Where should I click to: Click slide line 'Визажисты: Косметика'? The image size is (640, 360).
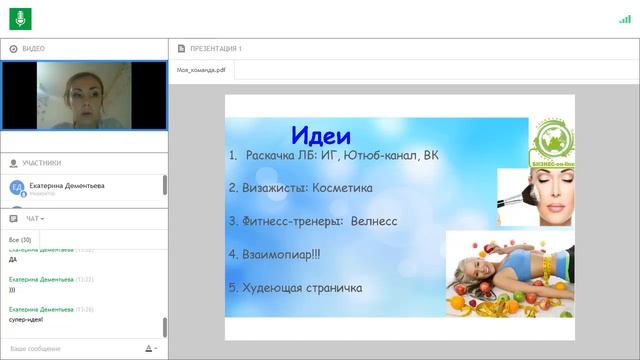point(307,188)
